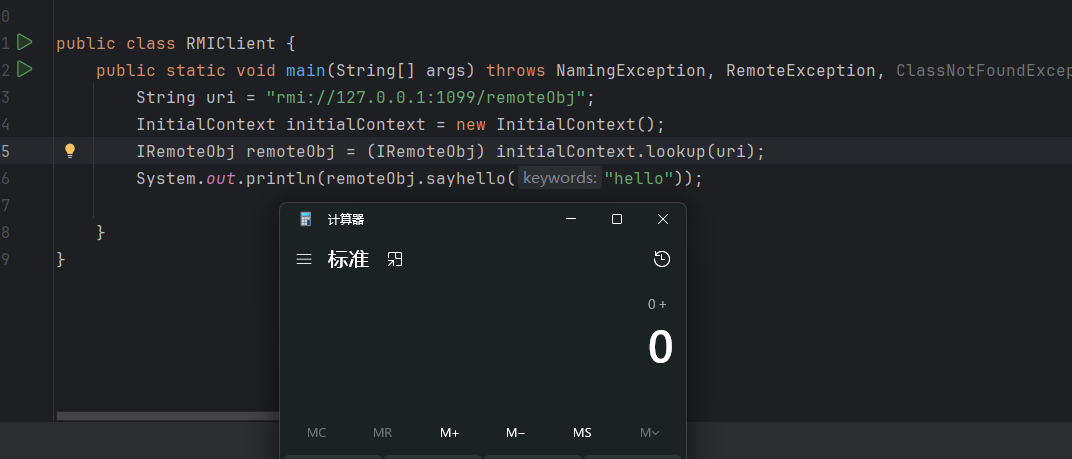Open the Calculator hamburger navigation menu

pos(304,260)
